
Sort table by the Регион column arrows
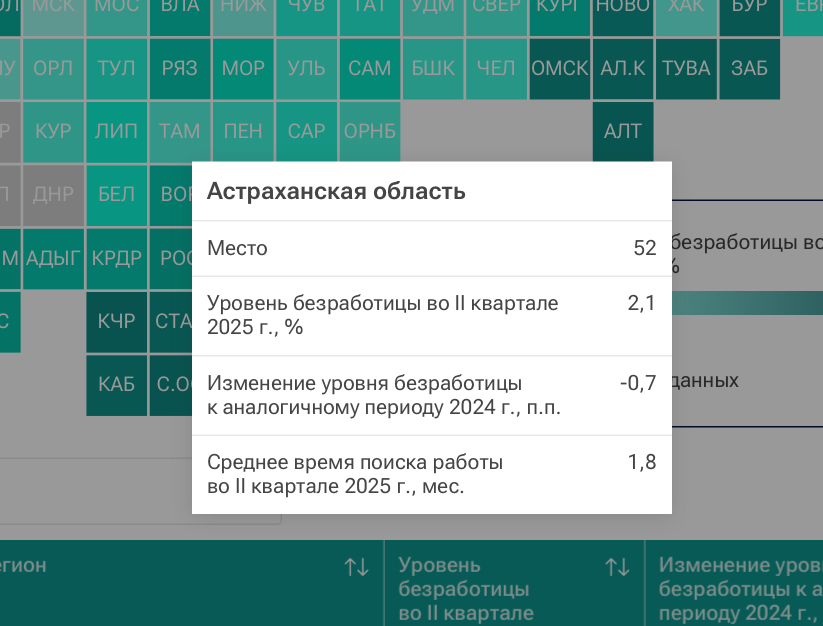pos(356,567)
